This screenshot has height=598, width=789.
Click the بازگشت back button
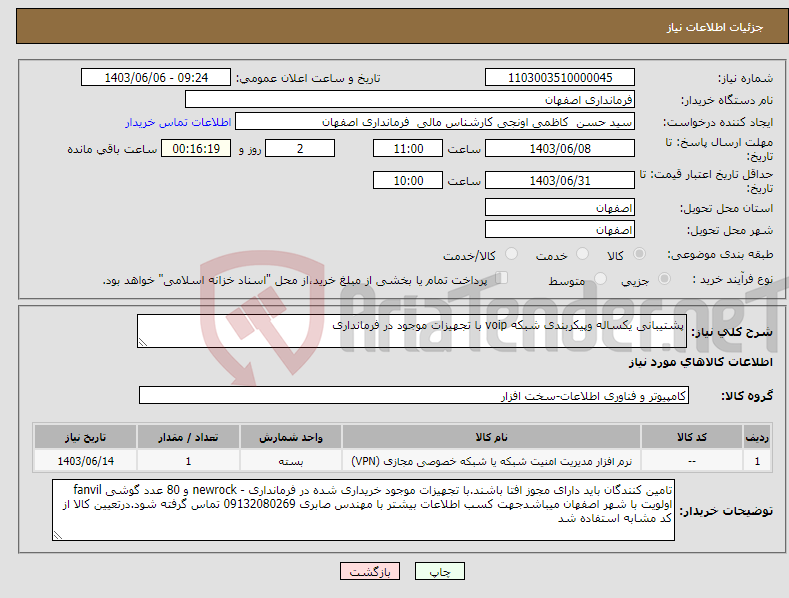pyautogui.click(x=370, y=571)
